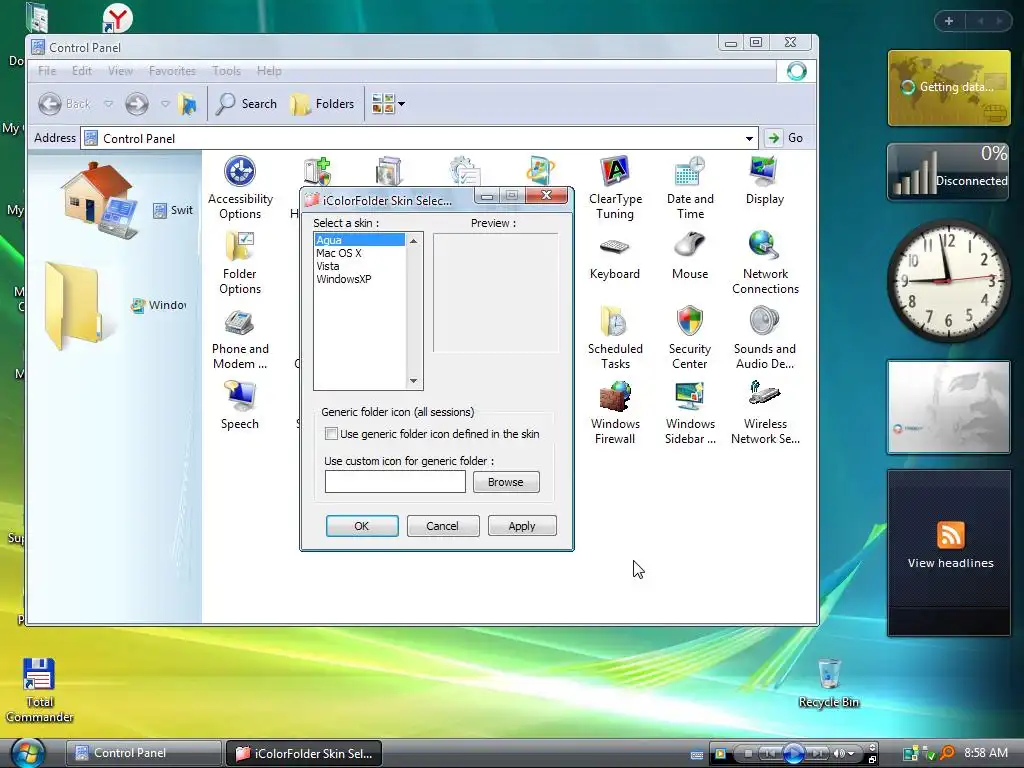1024x768 pixels.
Task: Expand the Address bar dropdown
Action: [749, 138]
